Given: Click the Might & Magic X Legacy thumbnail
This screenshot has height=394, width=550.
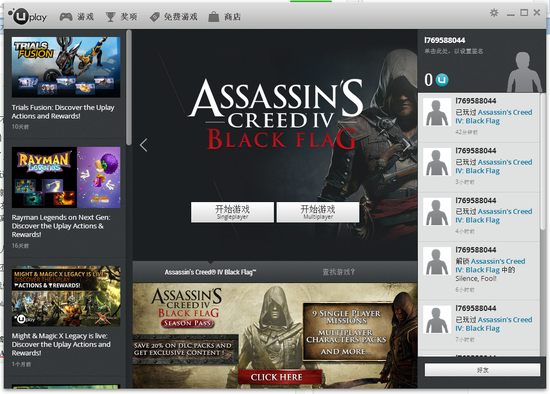Looking at the screenshot, I should point(66,297).
